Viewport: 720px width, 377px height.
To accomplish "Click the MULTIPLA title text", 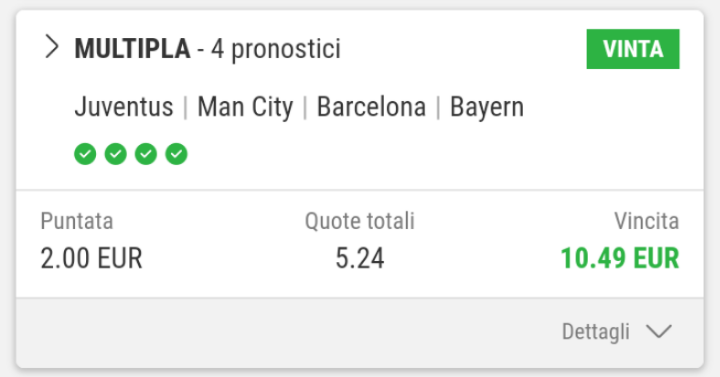I will tap(133, 49).
